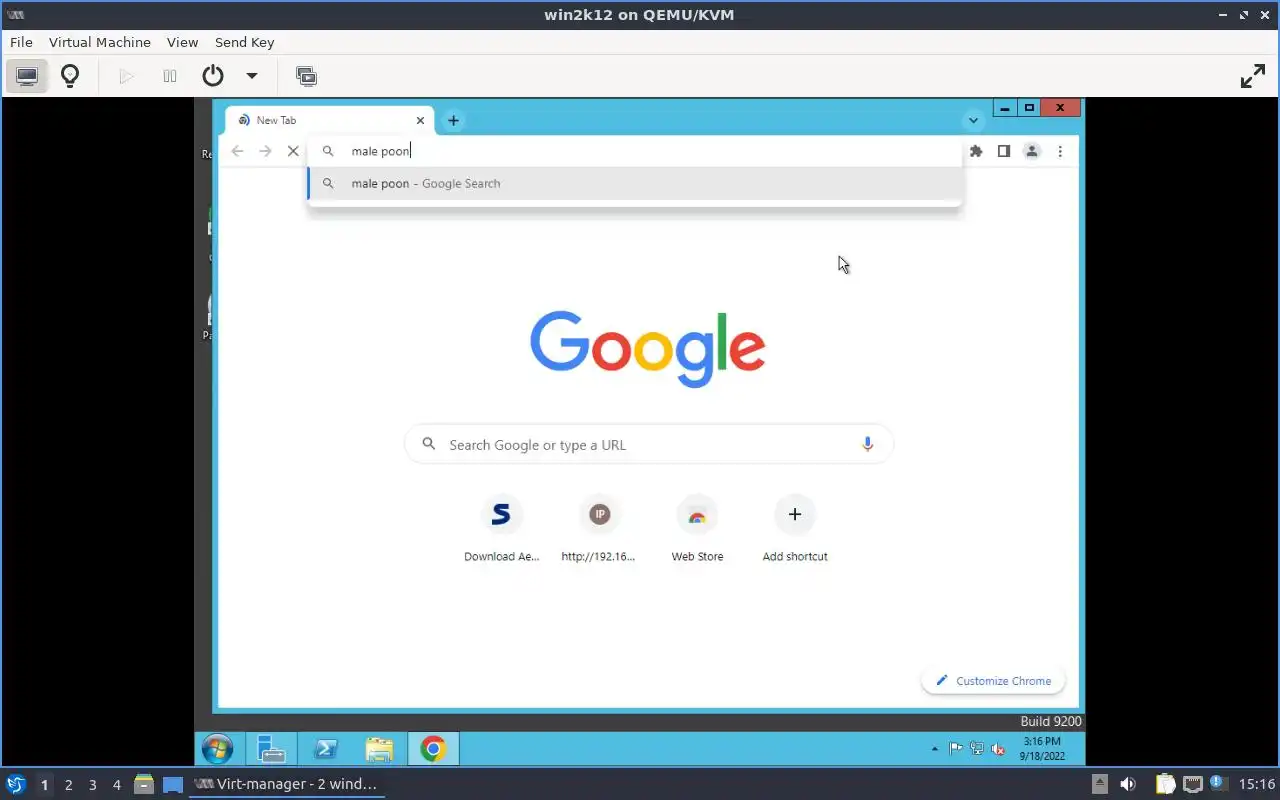Switch to host workspace 2
1280x800 pixels.
point(68,785)
